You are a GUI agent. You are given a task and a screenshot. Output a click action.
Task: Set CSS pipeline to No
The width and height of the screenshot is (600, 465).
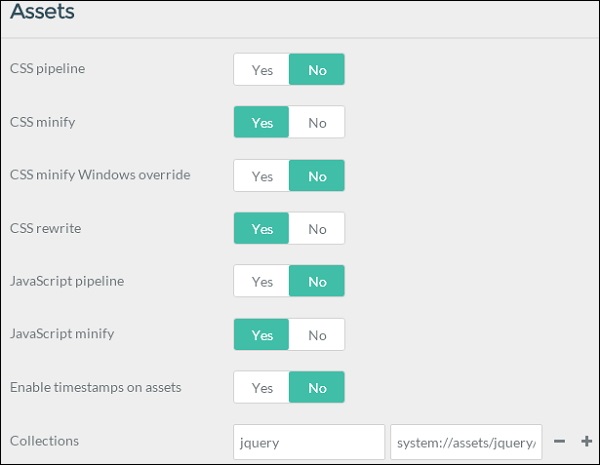pos(317,70)
